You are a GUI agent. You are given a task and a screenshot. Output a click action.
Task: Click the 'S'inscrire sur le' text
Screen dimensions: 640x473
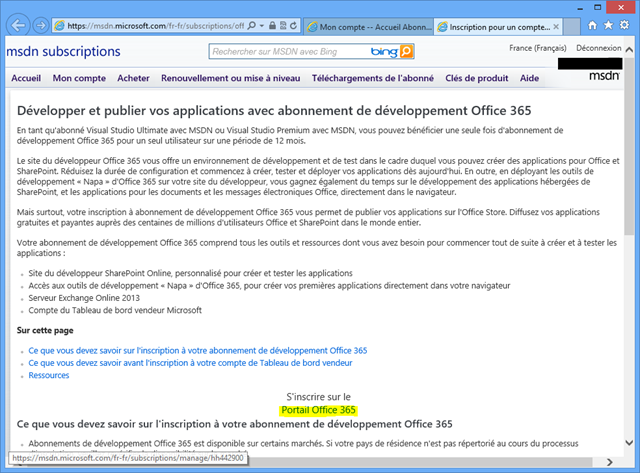point(318,397)
